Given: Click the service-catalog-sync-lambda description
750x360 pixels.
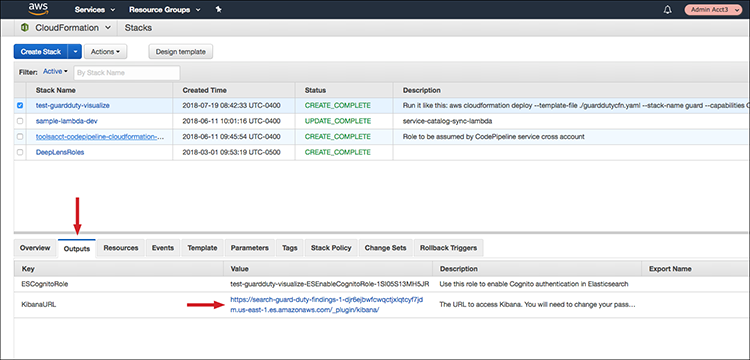Looking at the screenshot, I should click(447, 121).
